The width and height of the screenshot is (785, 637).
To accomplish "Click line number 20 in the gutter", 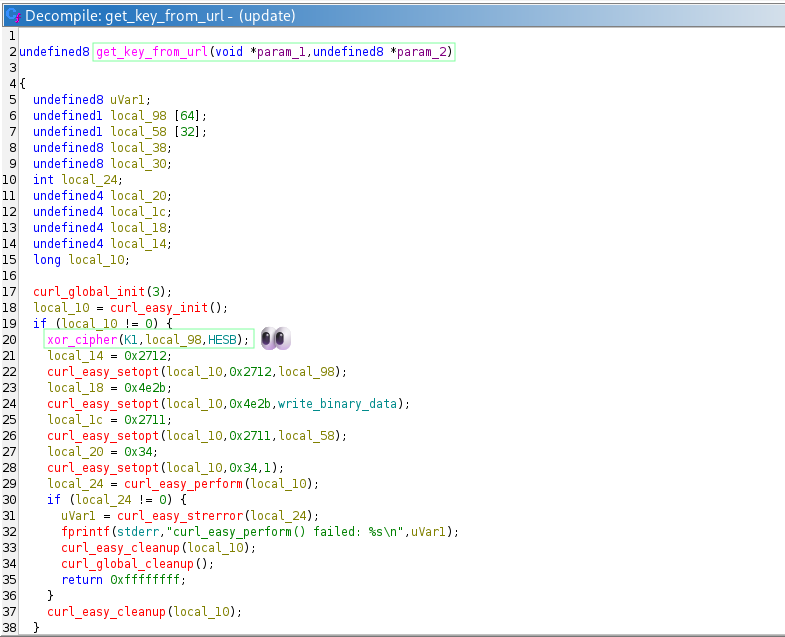I will click(x=9, y=340).
